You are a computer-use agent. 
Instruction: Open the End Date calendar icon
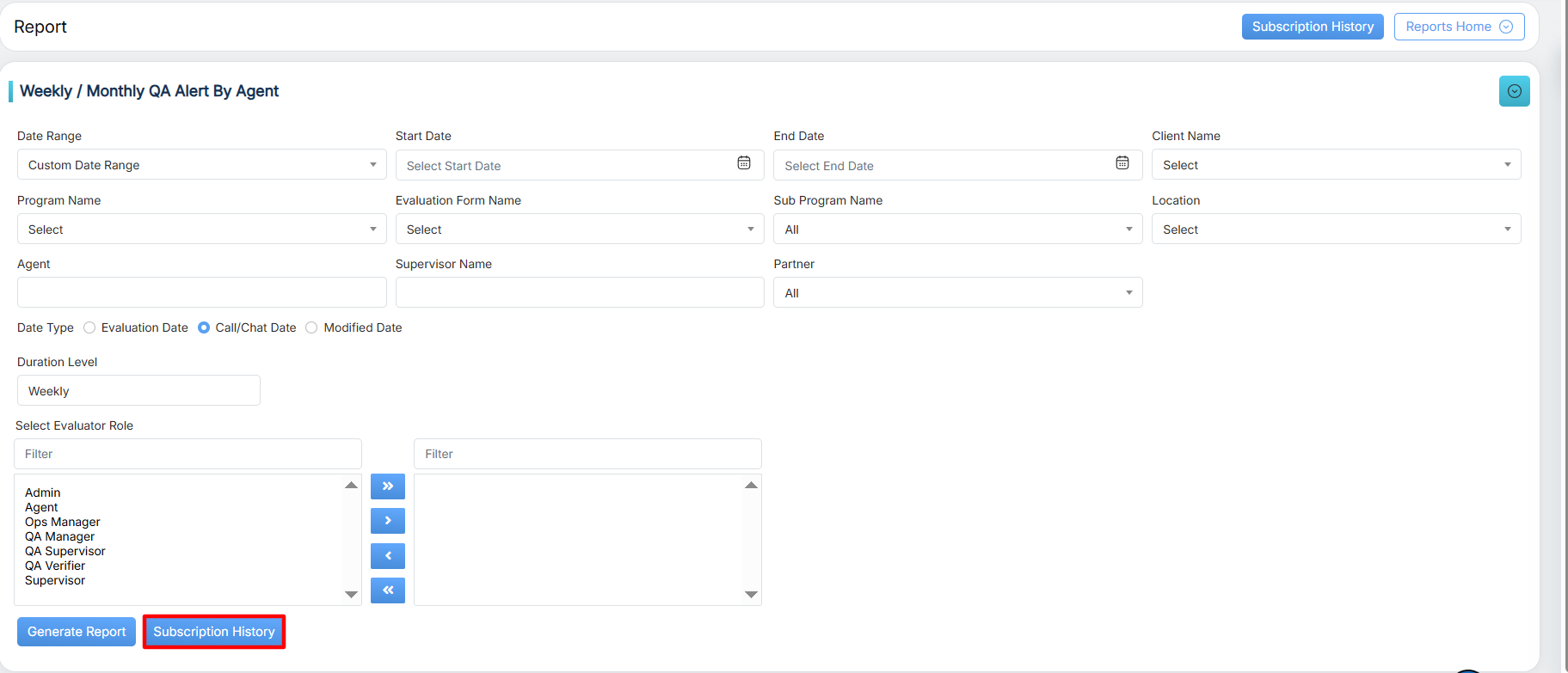coord(1122,163)
